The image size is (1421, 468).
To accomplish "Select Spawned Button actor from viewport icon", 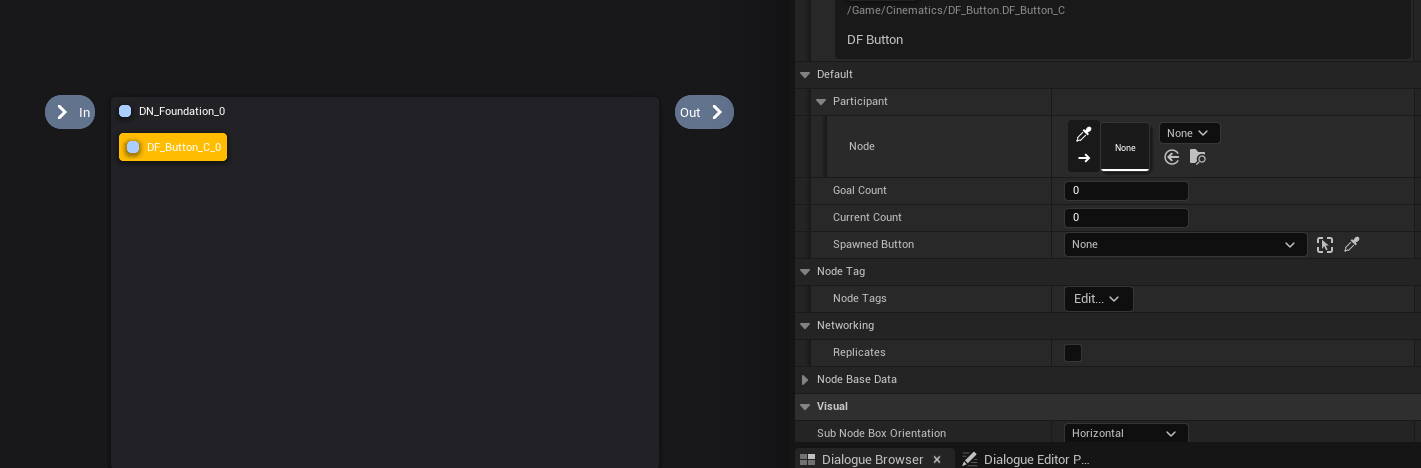I will (1325, 245).
